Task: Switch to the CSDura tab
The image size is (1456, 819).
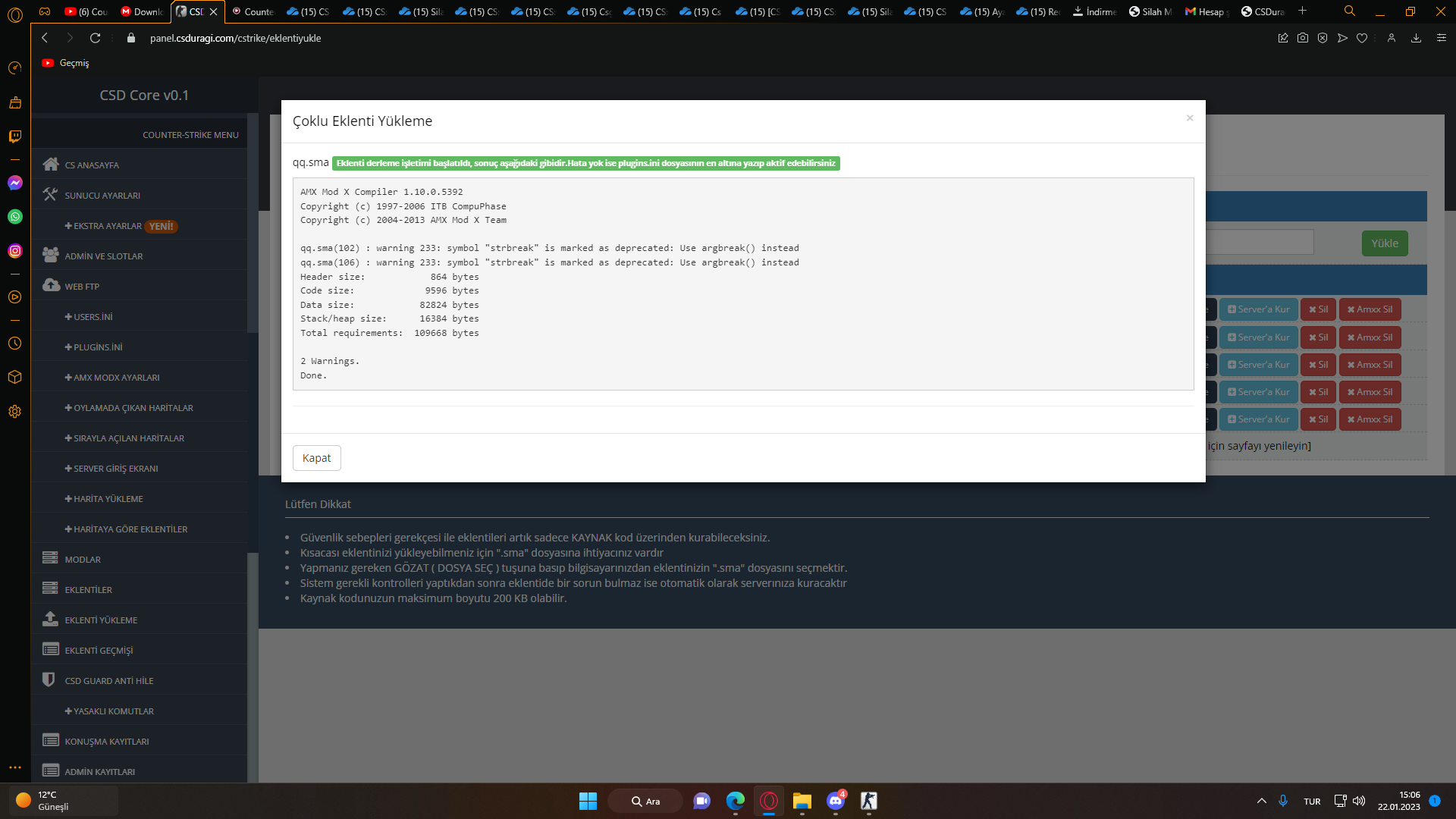Action: coord(1263,11)
